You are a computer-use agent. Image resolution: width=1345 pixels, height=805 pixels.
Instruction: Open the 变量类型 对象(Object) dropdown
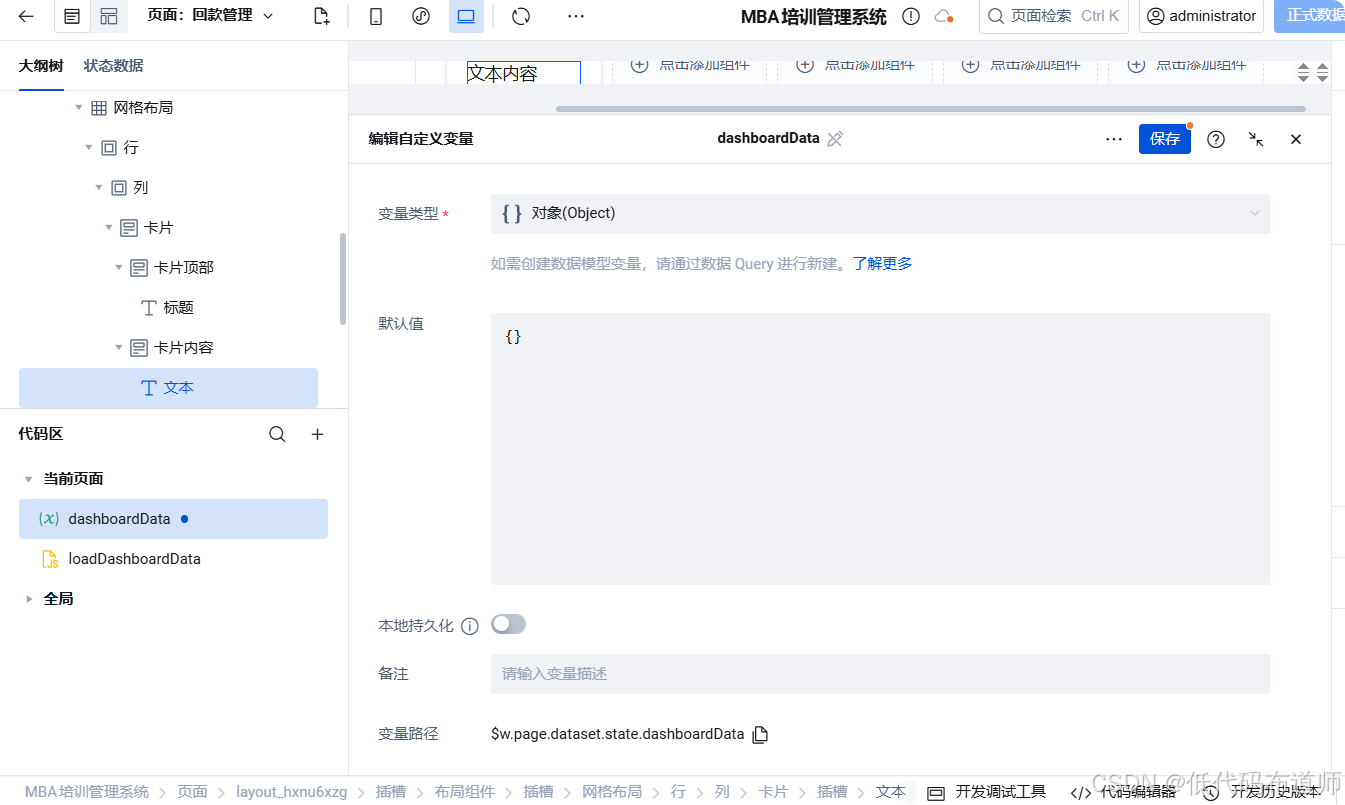coord(880,213)
